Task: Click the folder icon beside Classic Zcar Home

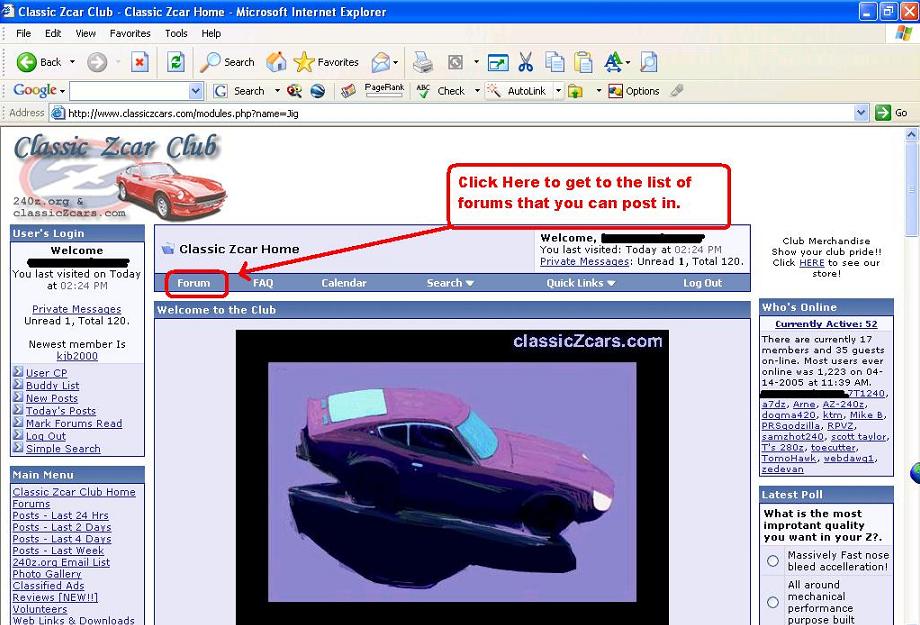Action: [x=168, y=248]
